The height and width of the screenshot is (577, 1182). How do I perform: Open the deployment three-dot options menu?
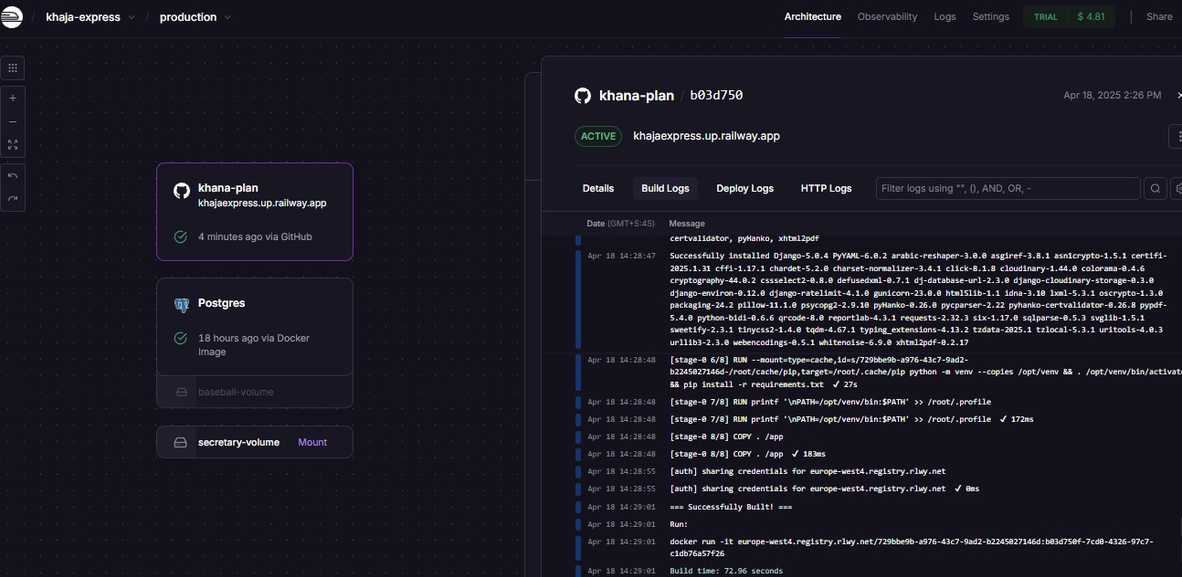1174,136
